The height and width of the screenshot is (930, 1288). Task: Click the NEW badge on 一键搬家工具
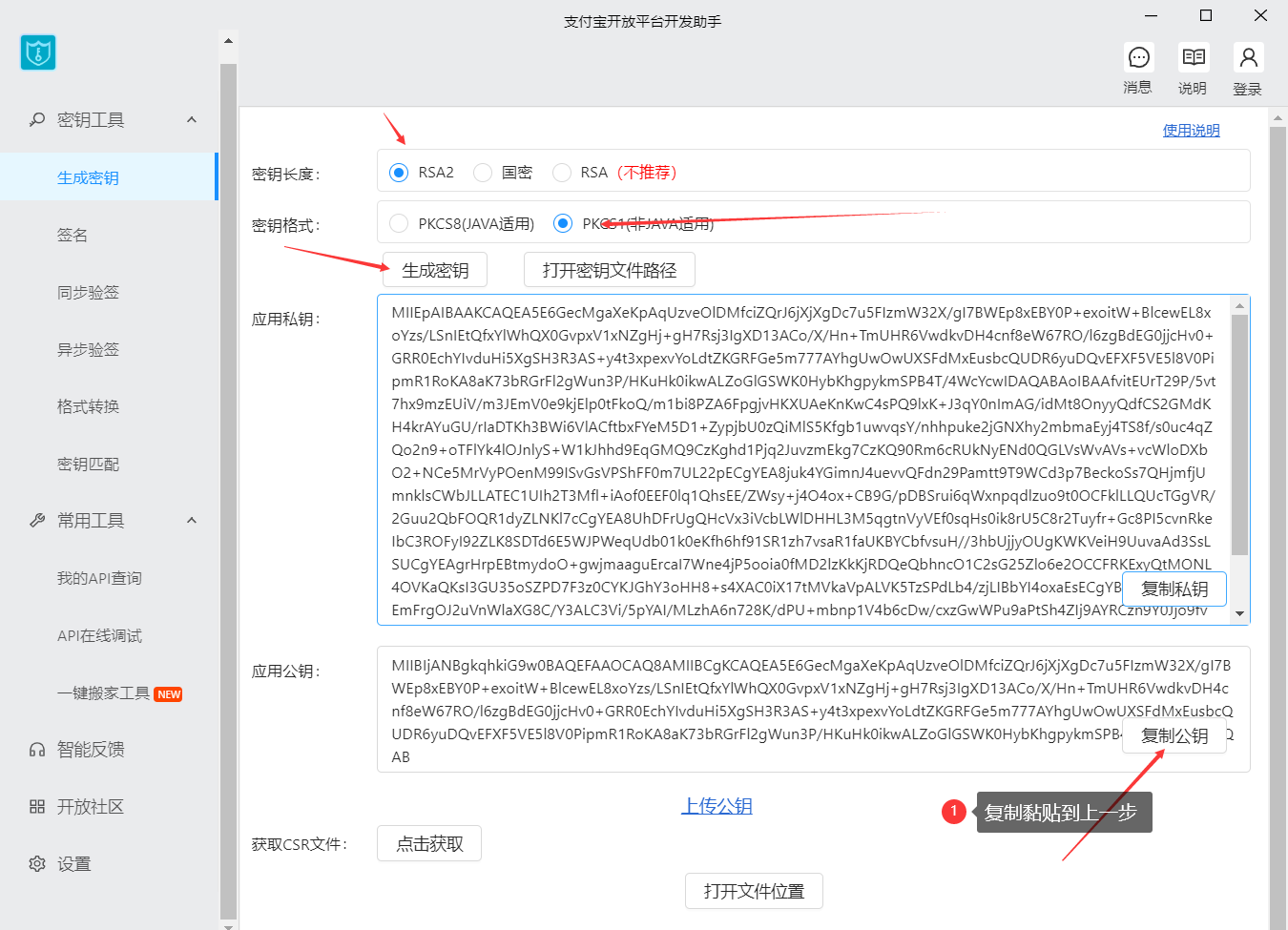[169, 694]
